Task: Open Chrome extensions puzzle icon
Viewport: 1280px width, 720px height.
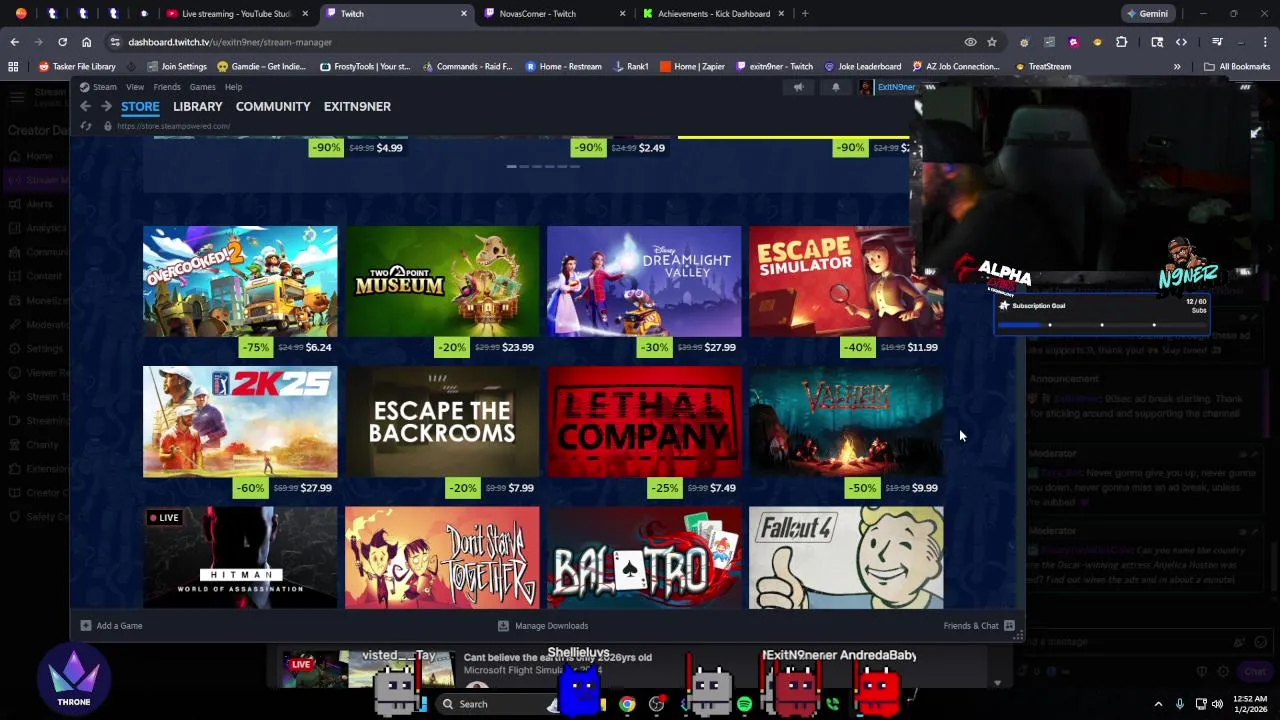Action: (x=1121, y=42)
